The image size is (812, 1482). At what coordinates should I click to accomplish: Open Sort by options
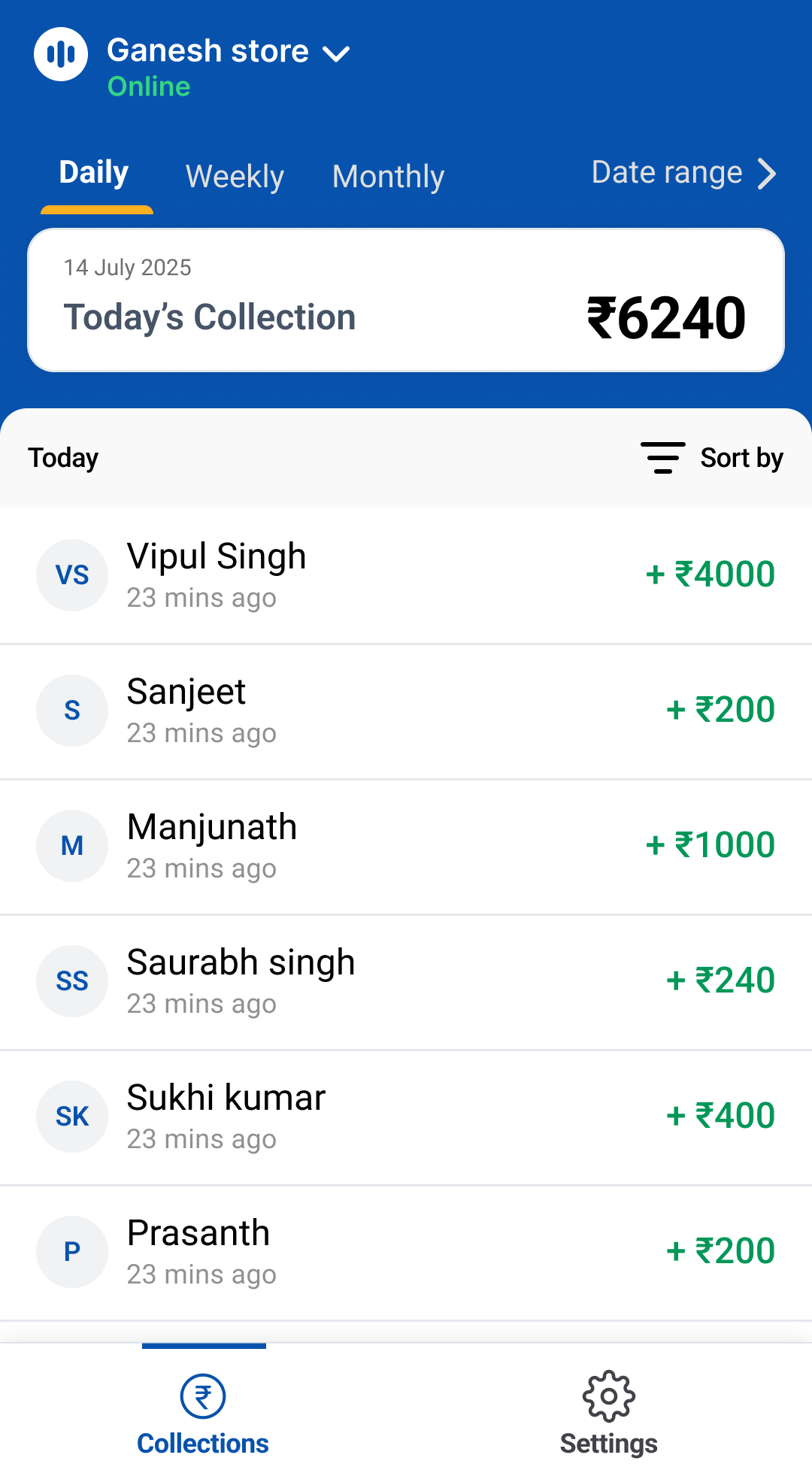coord(741,458)
